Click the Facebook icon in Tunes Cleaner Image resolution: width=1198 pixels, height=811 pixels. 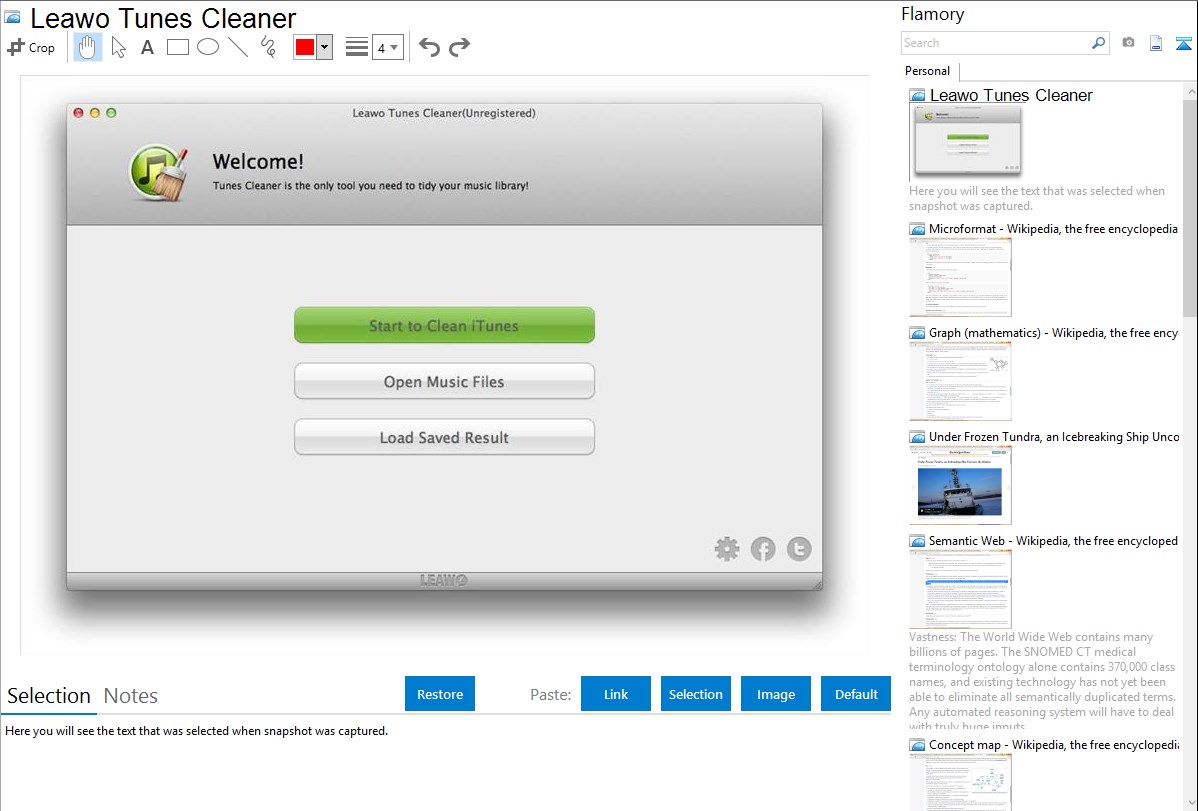763,549
